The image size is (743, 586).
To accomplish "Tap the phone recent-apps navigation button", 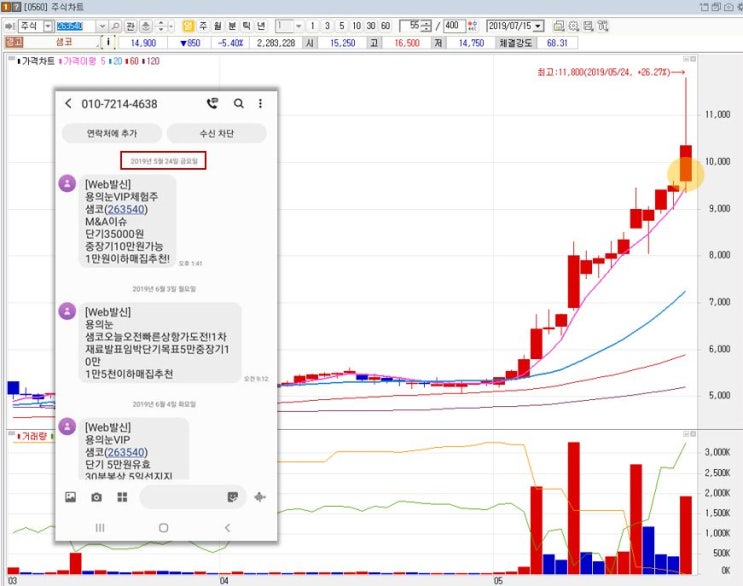I will 100,528.
